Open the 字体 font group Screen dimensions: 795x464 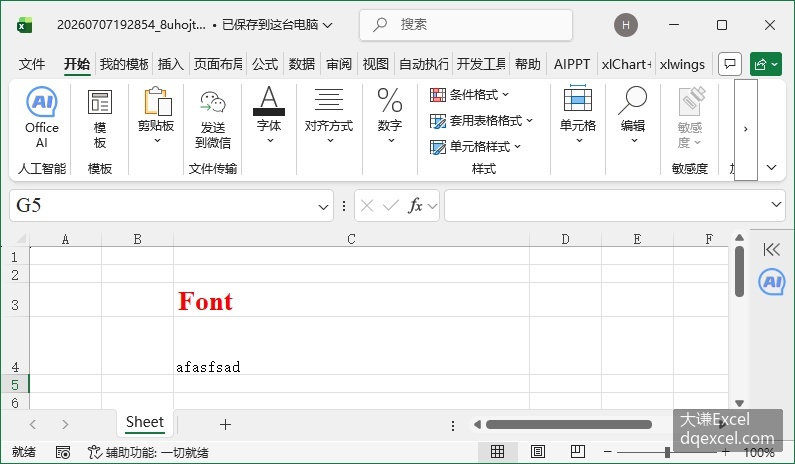point(269,115)
